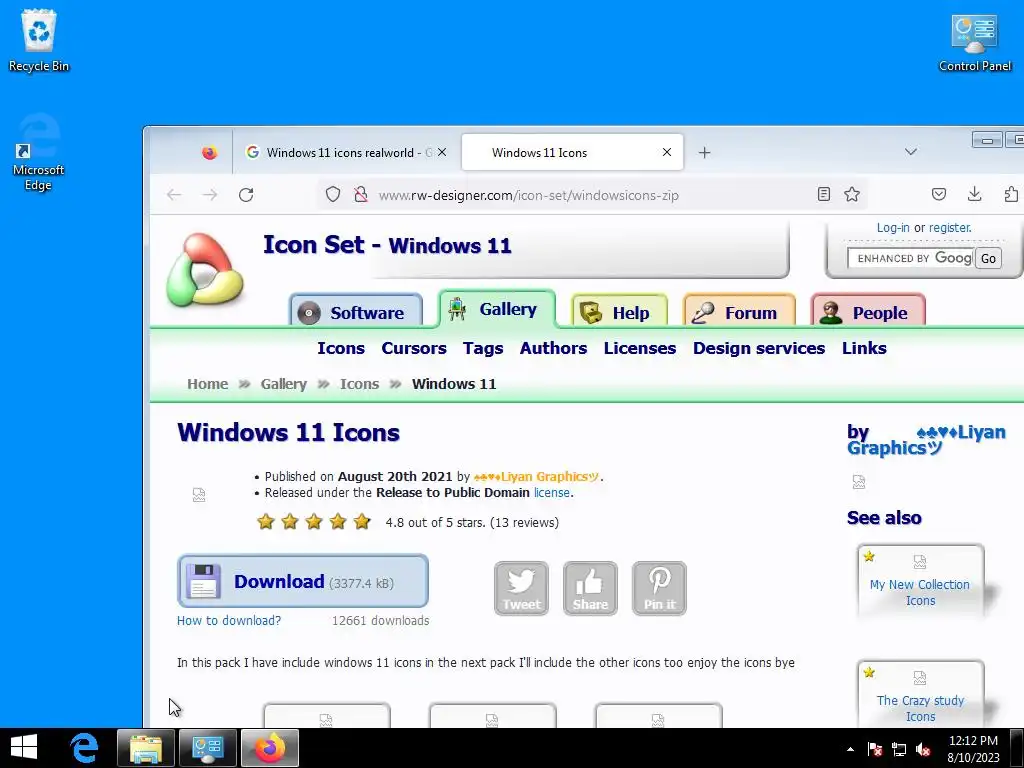
Task: Open the extensions puzzle icon
Action: point(1010,194)
